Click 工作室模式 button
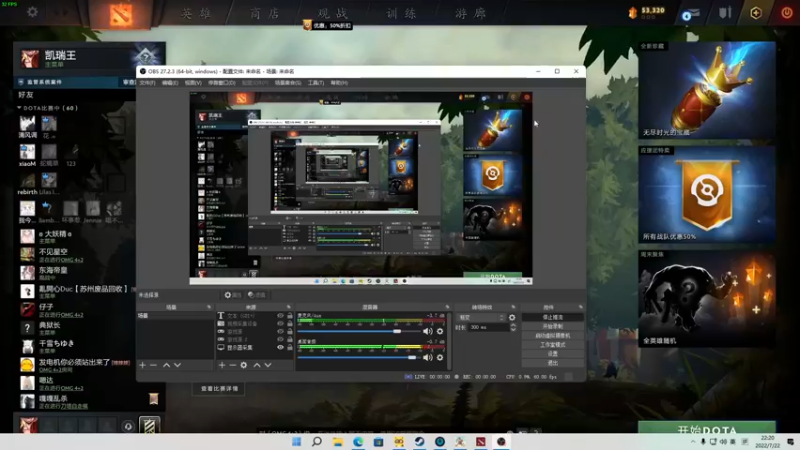800x450 pixels. (553, 345)
